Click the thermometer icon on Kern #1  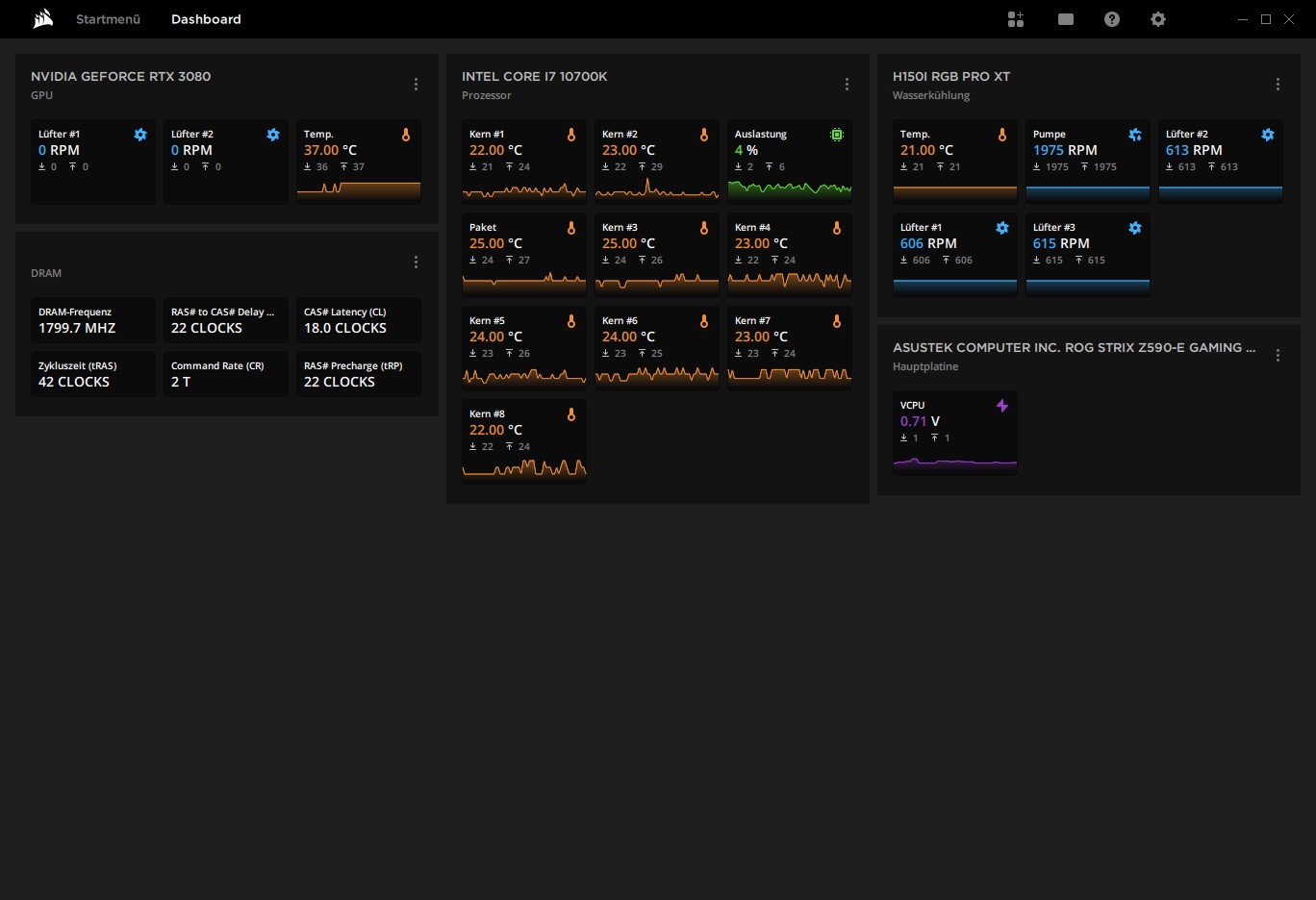tap(571, 135)
